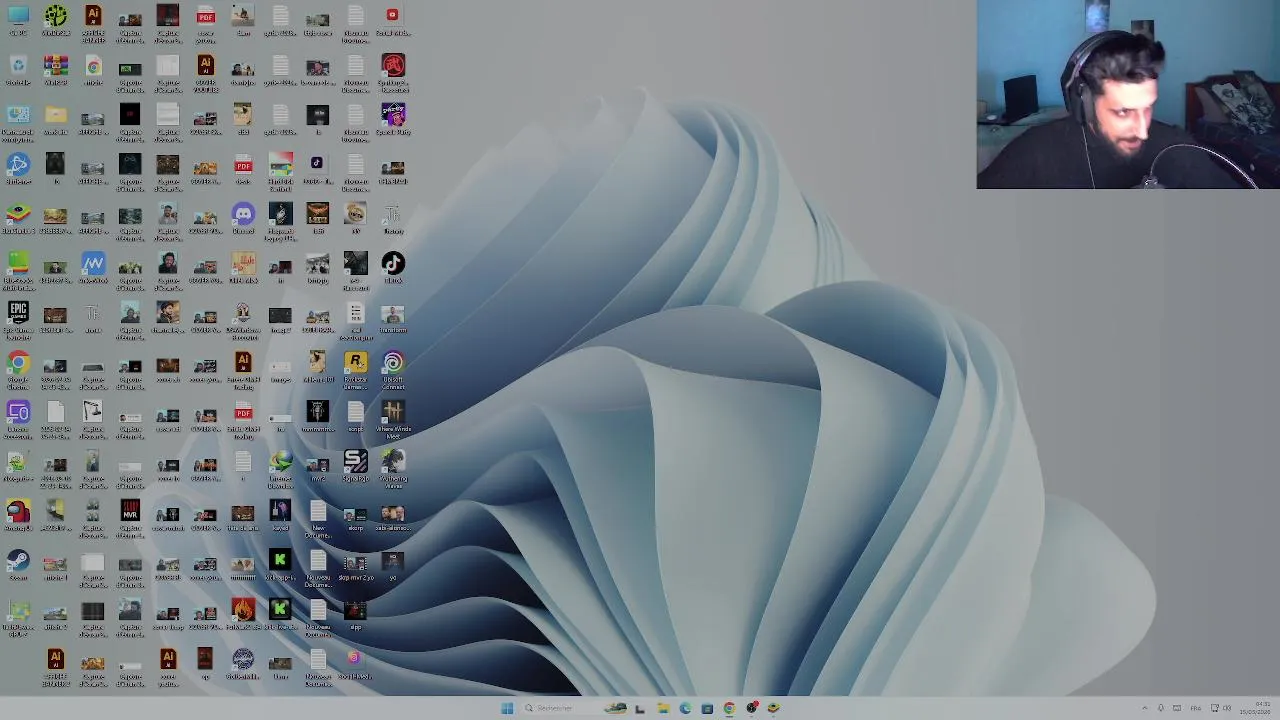
Task: Open the WinDirStat green tree icon
Action: [56, 17]
